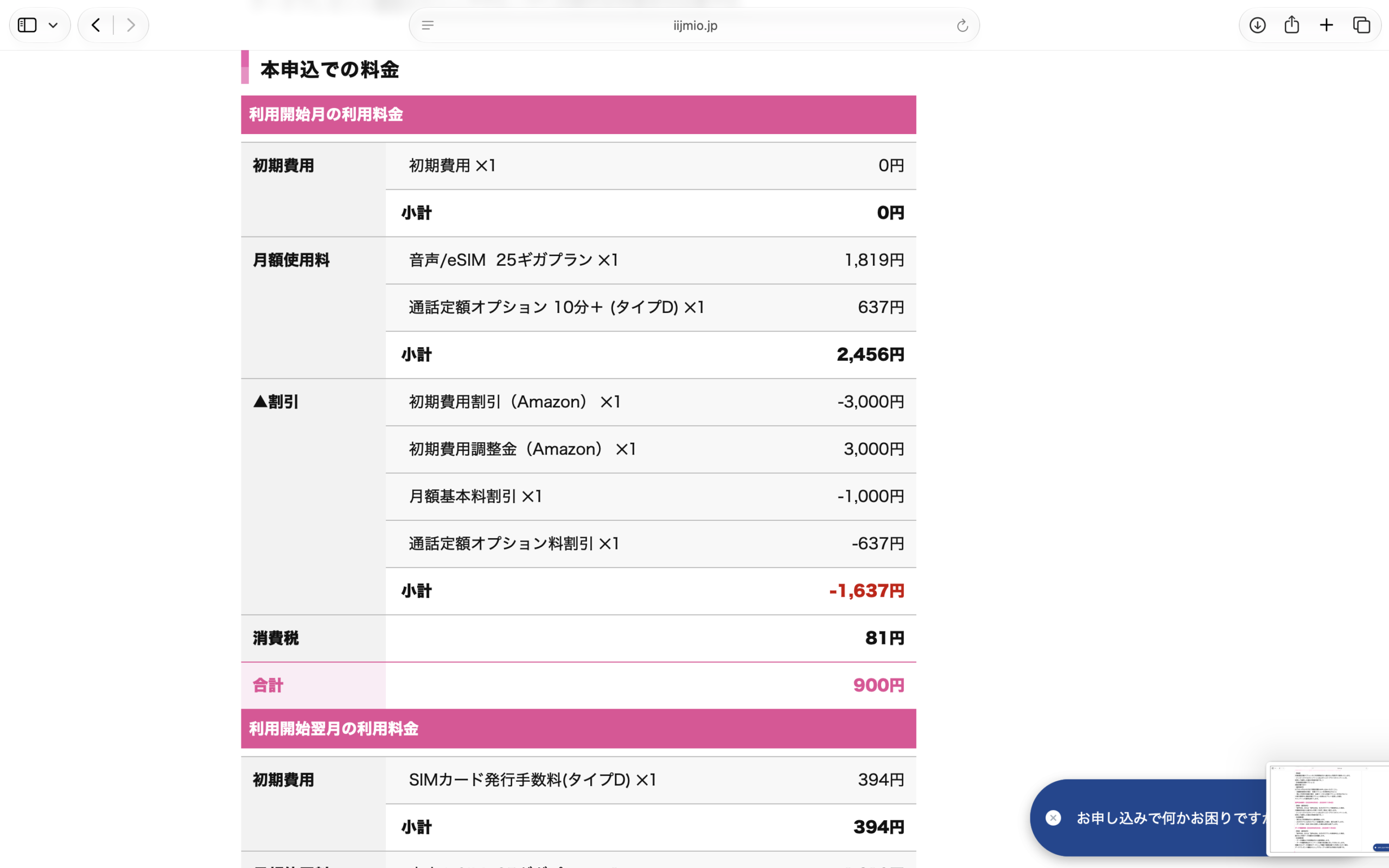Select the 本申込での料金 heading
This screenshot has height=868, width=1389.
[x=329, y=69]
